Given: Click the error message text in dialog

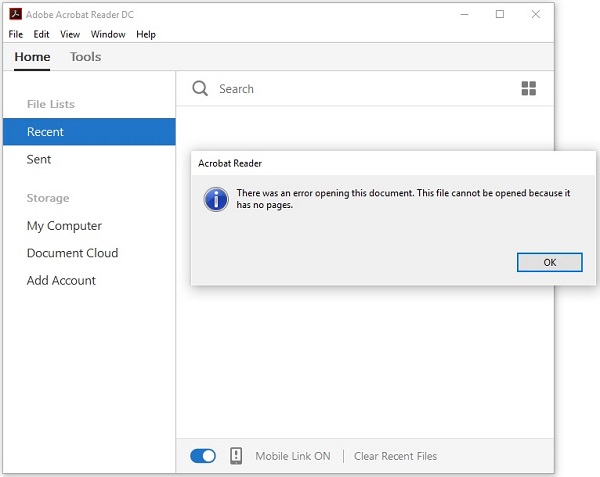Looking at the screenshot, I should [x=403, y=199].
